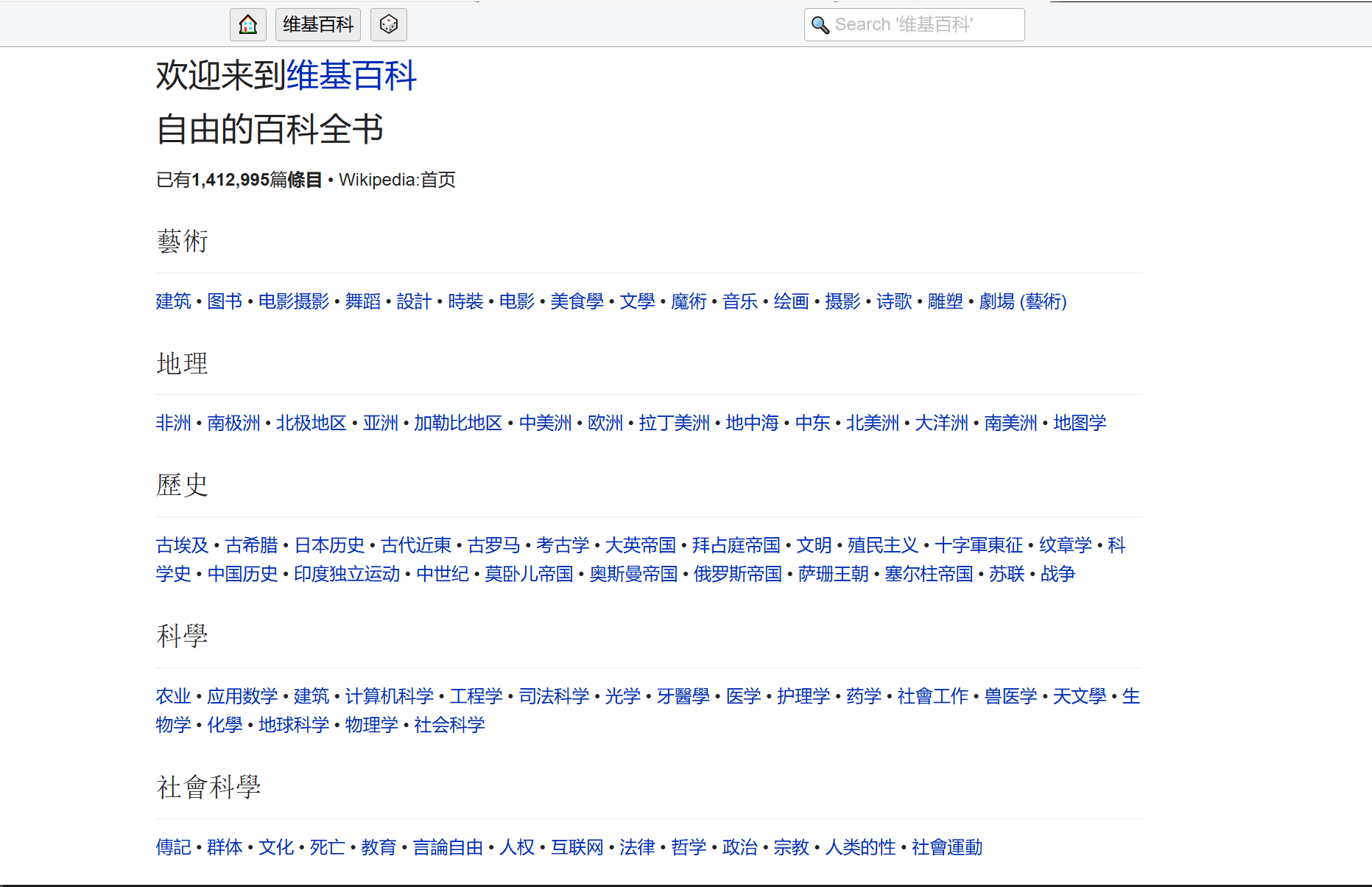1372x887 pixels.
Task: Focus the Search '维基百科' input field
Action: [914, 24]
